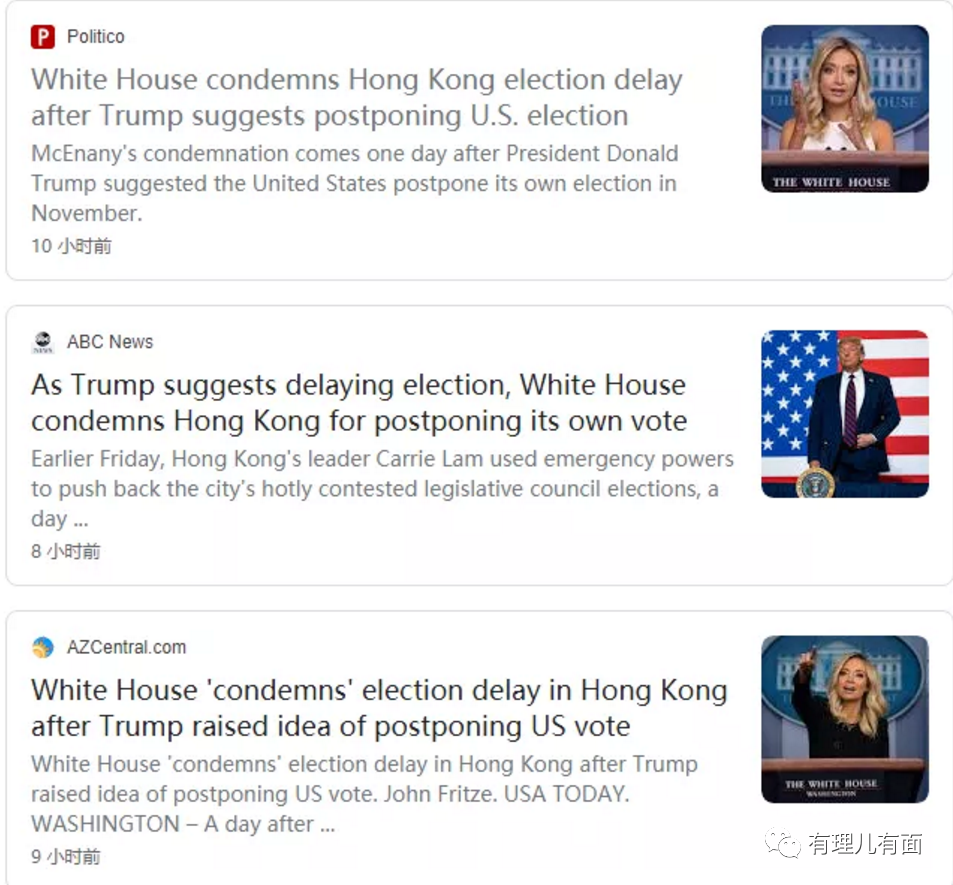Open the AZCentral thumbnail of pointing spokeswoman
Image resolution: width=953 pixels, height=885 pixels.
(x=845, y=719)
